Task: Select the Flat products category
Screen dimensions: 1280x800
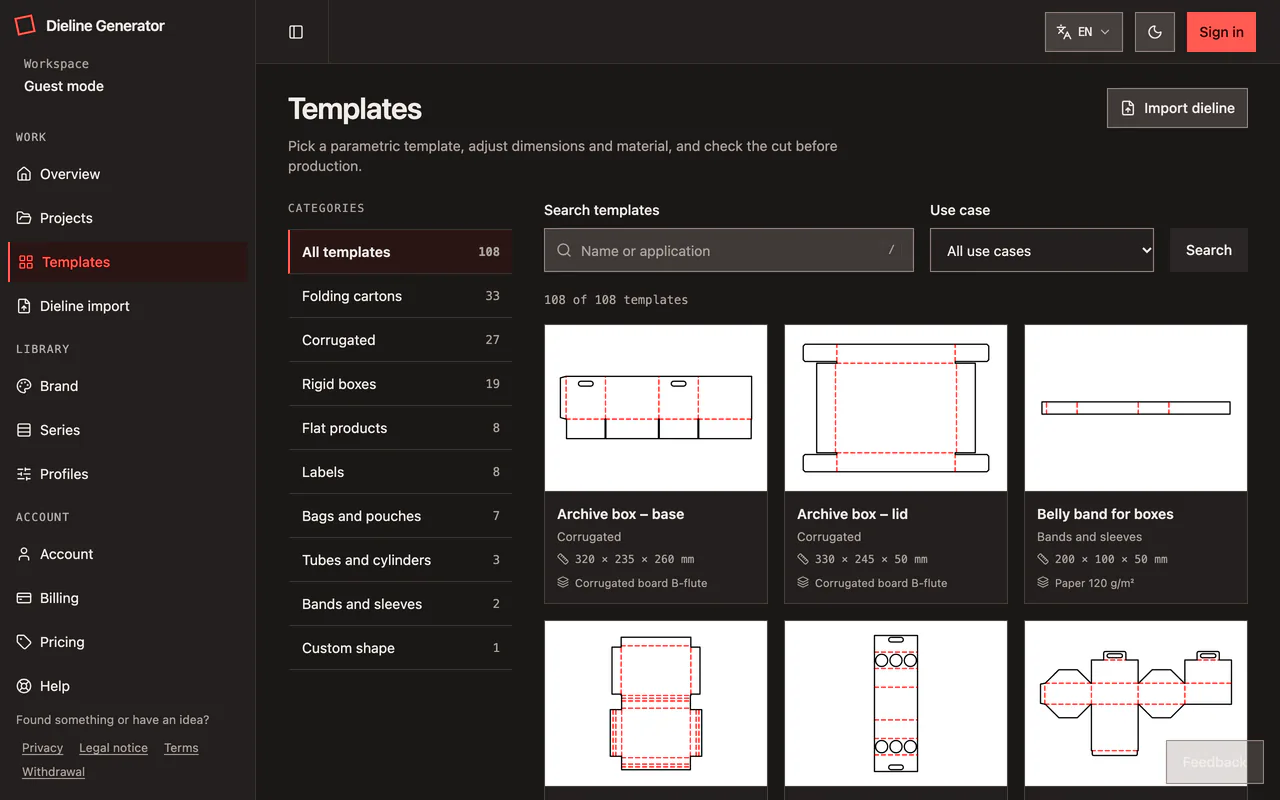Action: (x=400, y=428)
